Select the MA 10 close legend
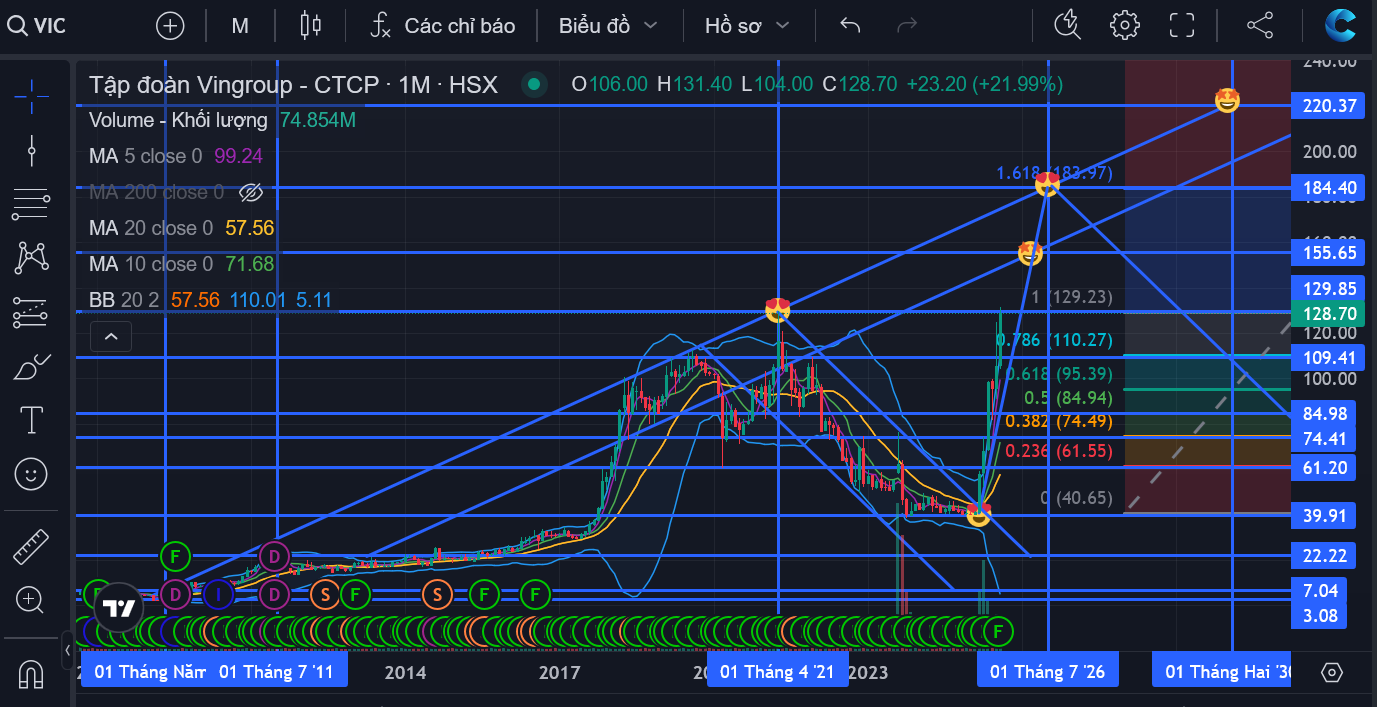The height and width of the screenshot is (707, 1377). tap(151, 264)
